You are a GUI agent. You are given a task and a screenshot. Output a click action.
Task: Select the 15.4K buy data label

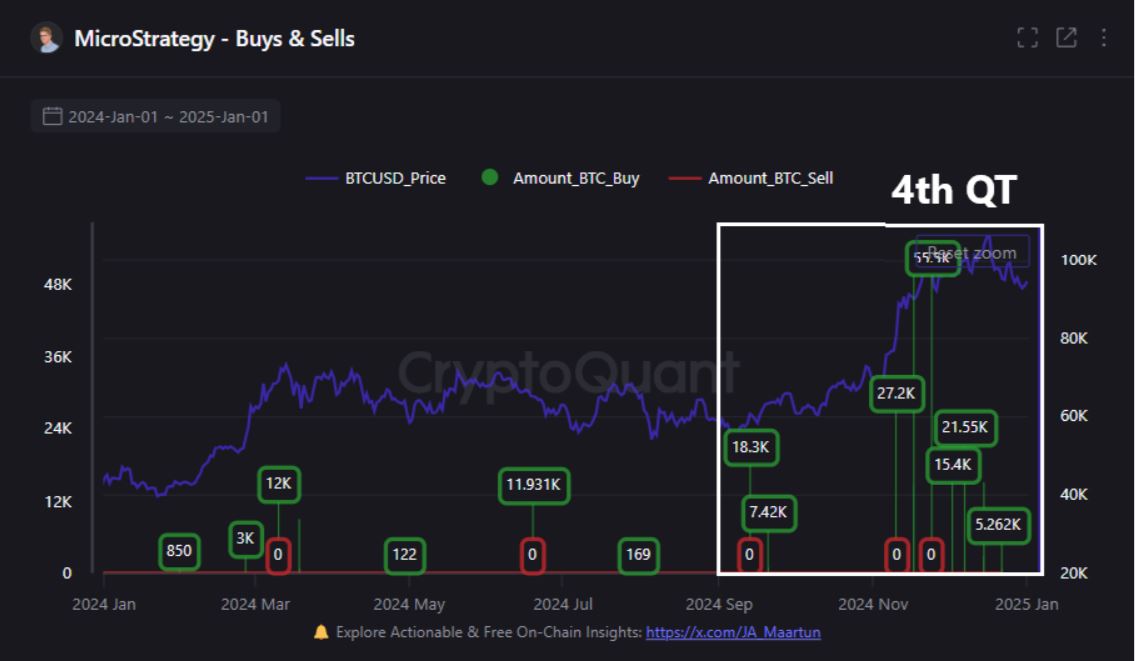tap(953, 465)
